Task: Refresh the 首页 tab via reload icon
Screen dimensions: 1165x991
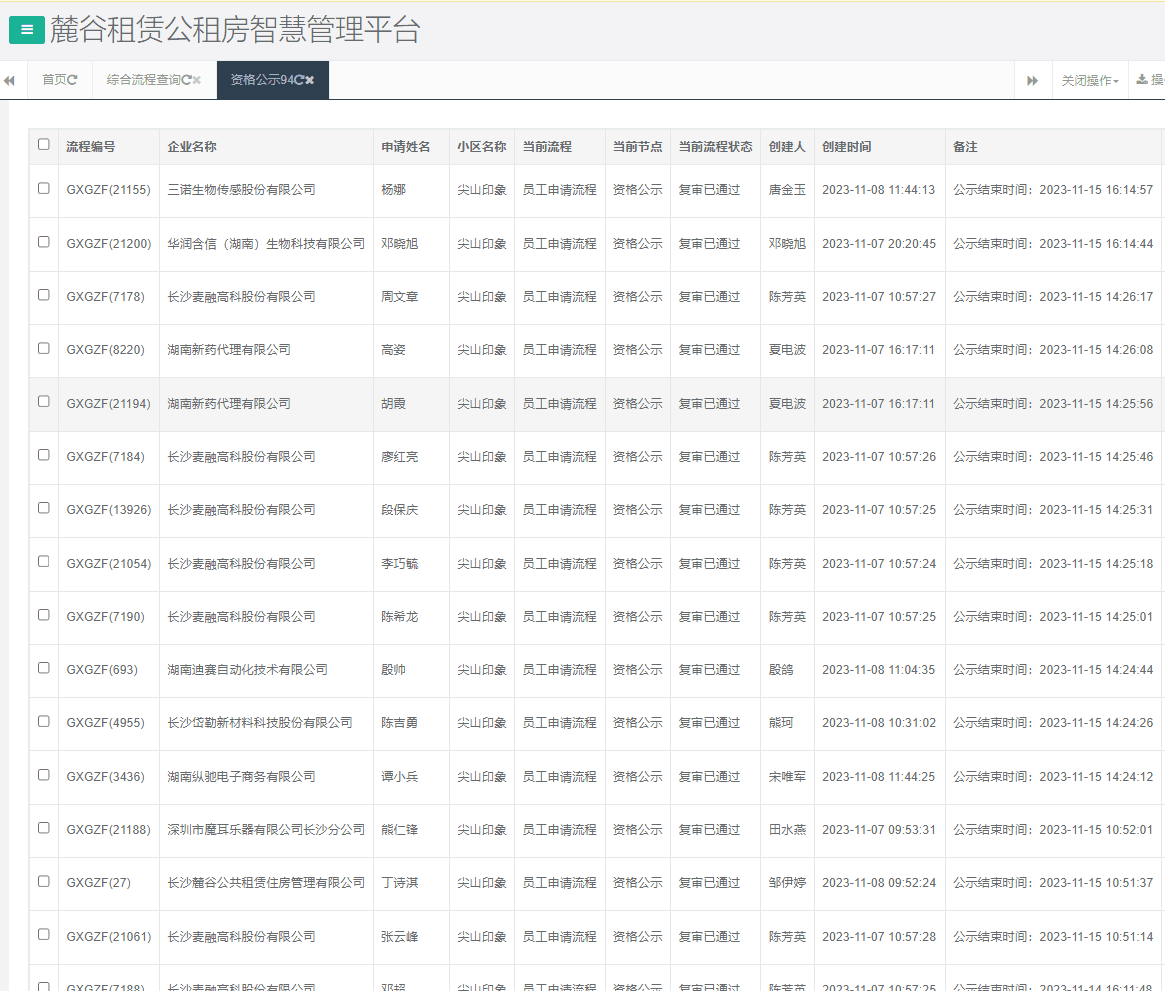Action: tap(73, 80)
